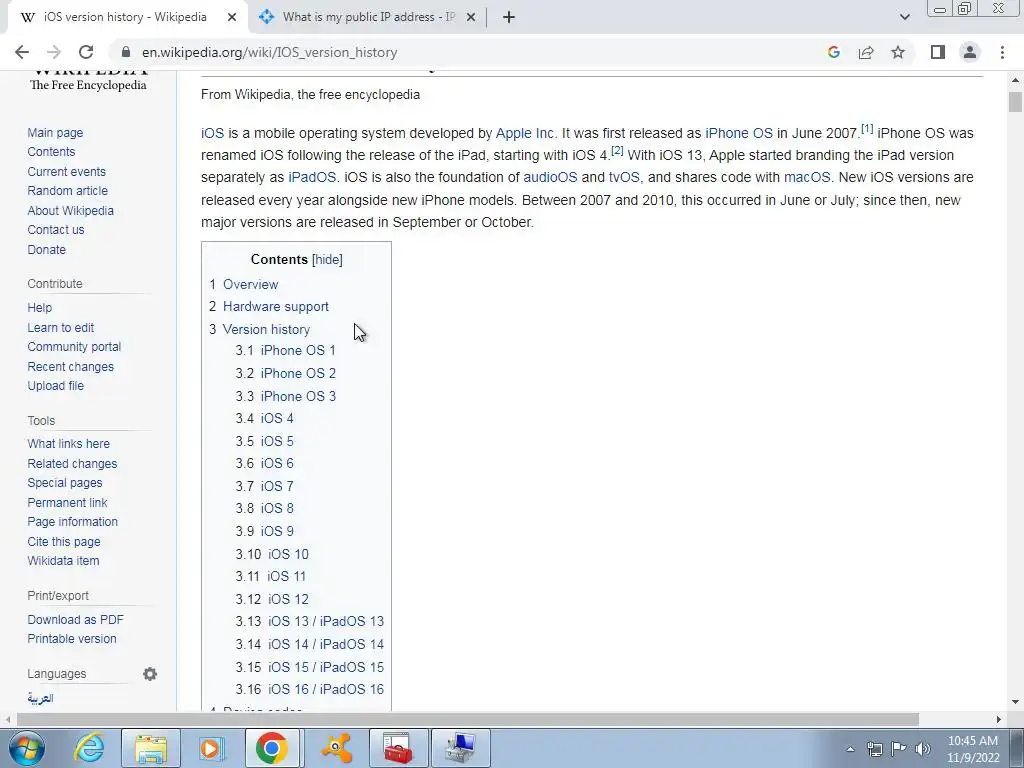1024x768 pixels.
Task: View site info via the padlock icon
Action: tap(126, 52)
